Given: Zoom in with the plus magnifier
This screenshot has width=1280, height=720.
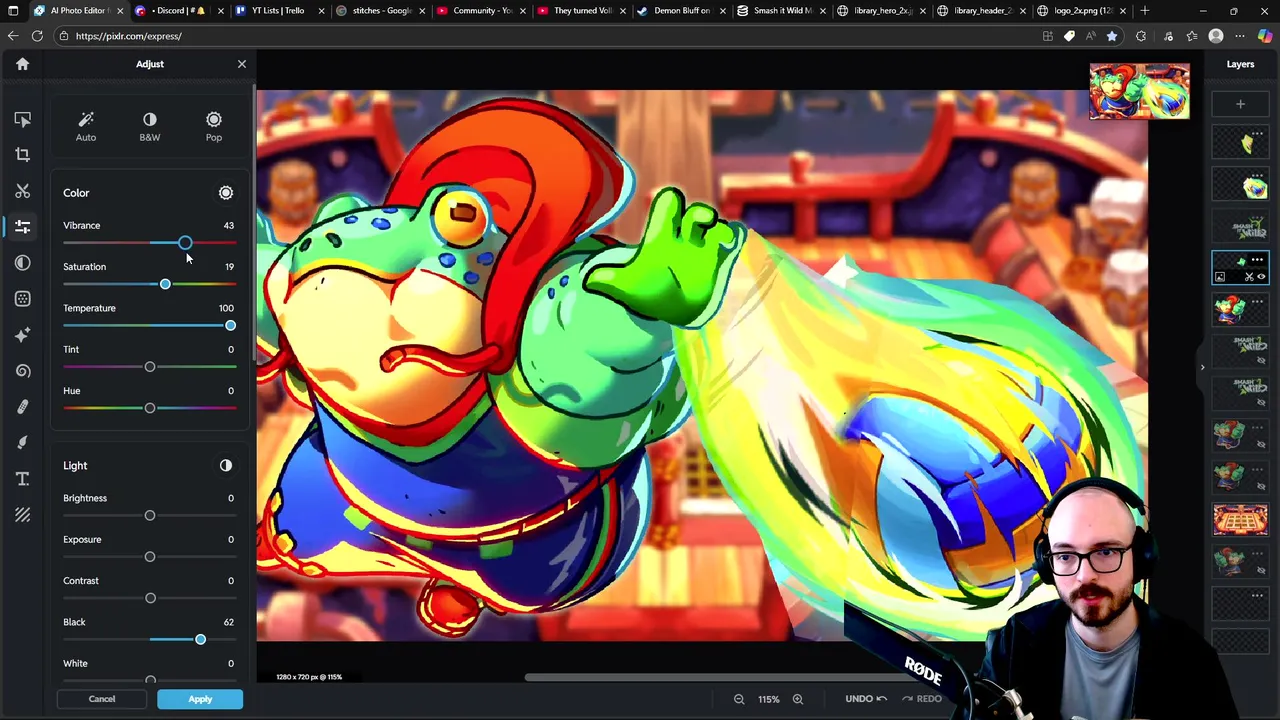Looking at the screenshot, I should [798, 699].
